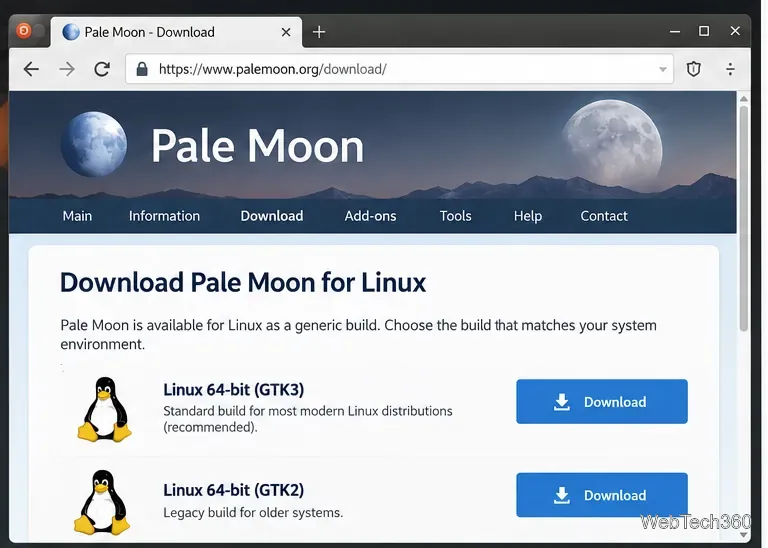Click the Linux 64-bit (GTK2) heading

point(234,490)
